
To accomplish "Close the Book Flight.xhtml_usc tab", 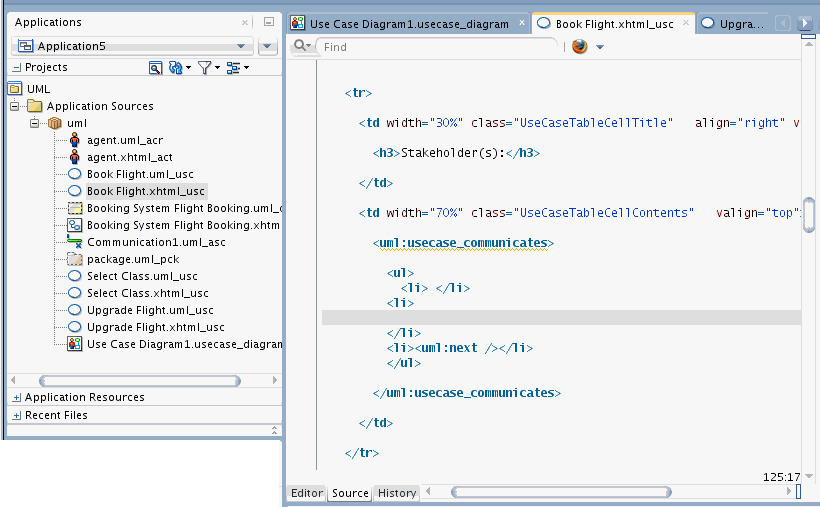I will (686, 22).
